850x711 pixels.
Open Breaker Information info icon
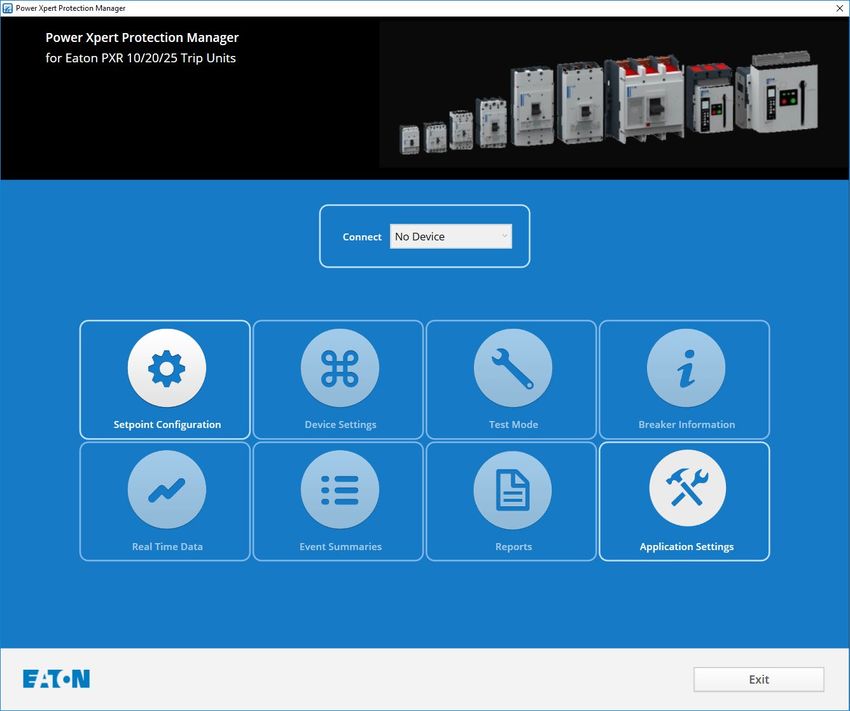click(686, 368)
